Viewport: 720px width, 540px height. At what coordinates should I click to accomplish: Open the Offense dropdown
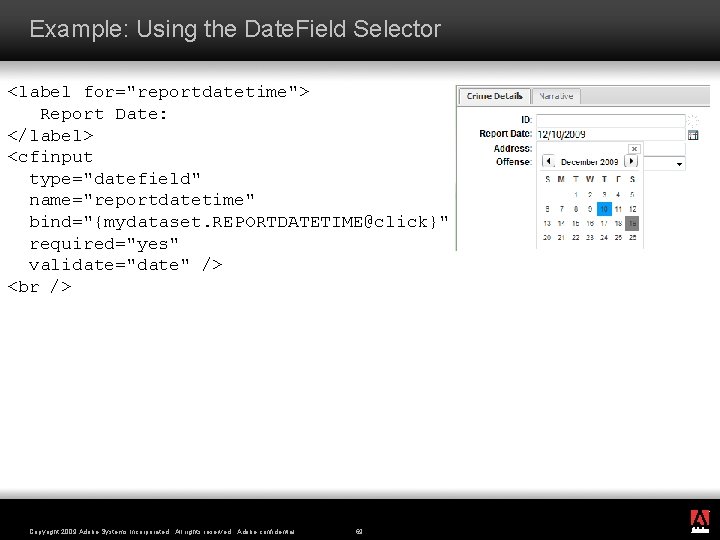pyautogui.click(x=680, y=163)
